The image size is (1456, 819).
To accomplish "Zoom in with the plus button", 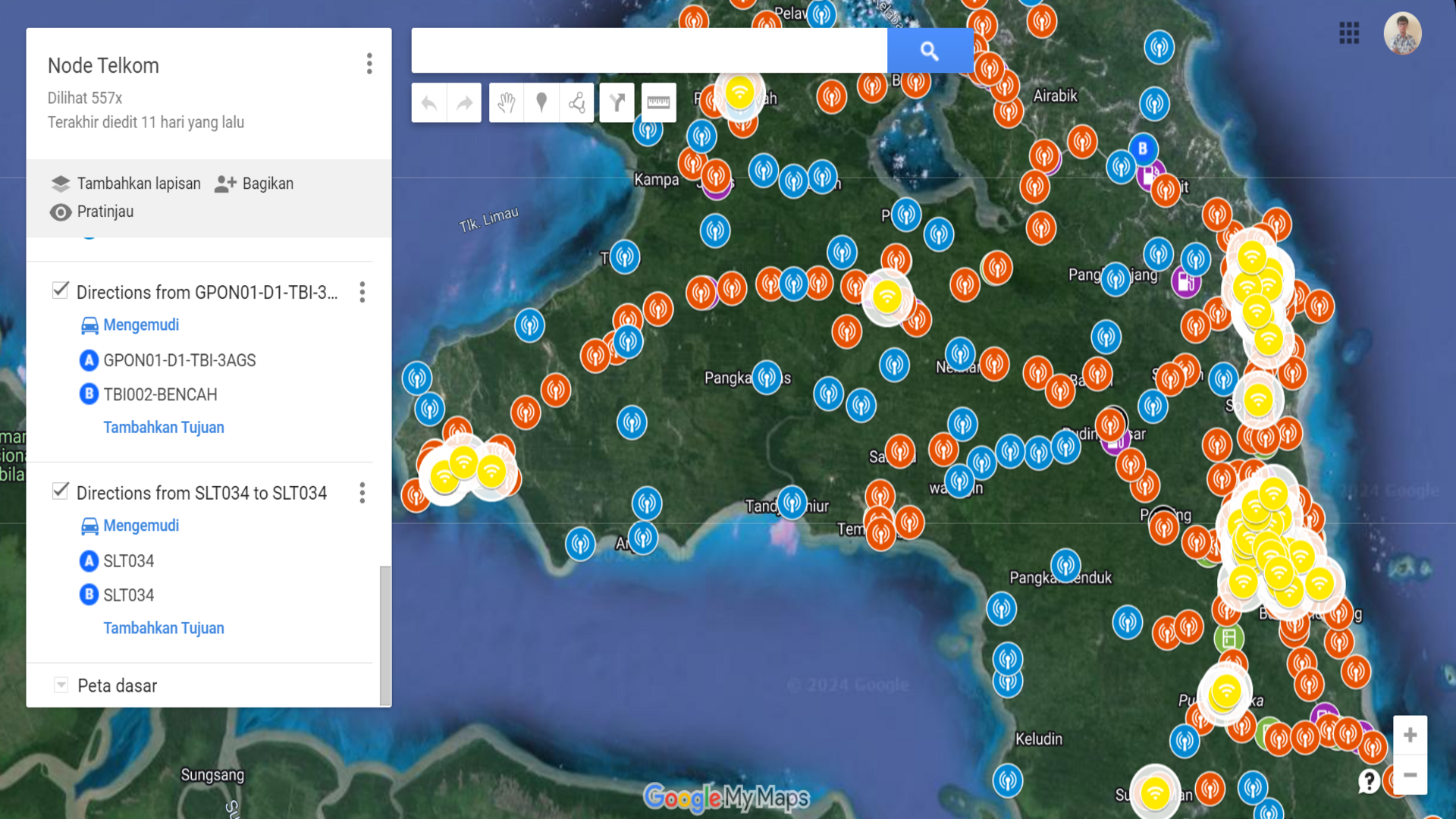I will coord(1410,735).
